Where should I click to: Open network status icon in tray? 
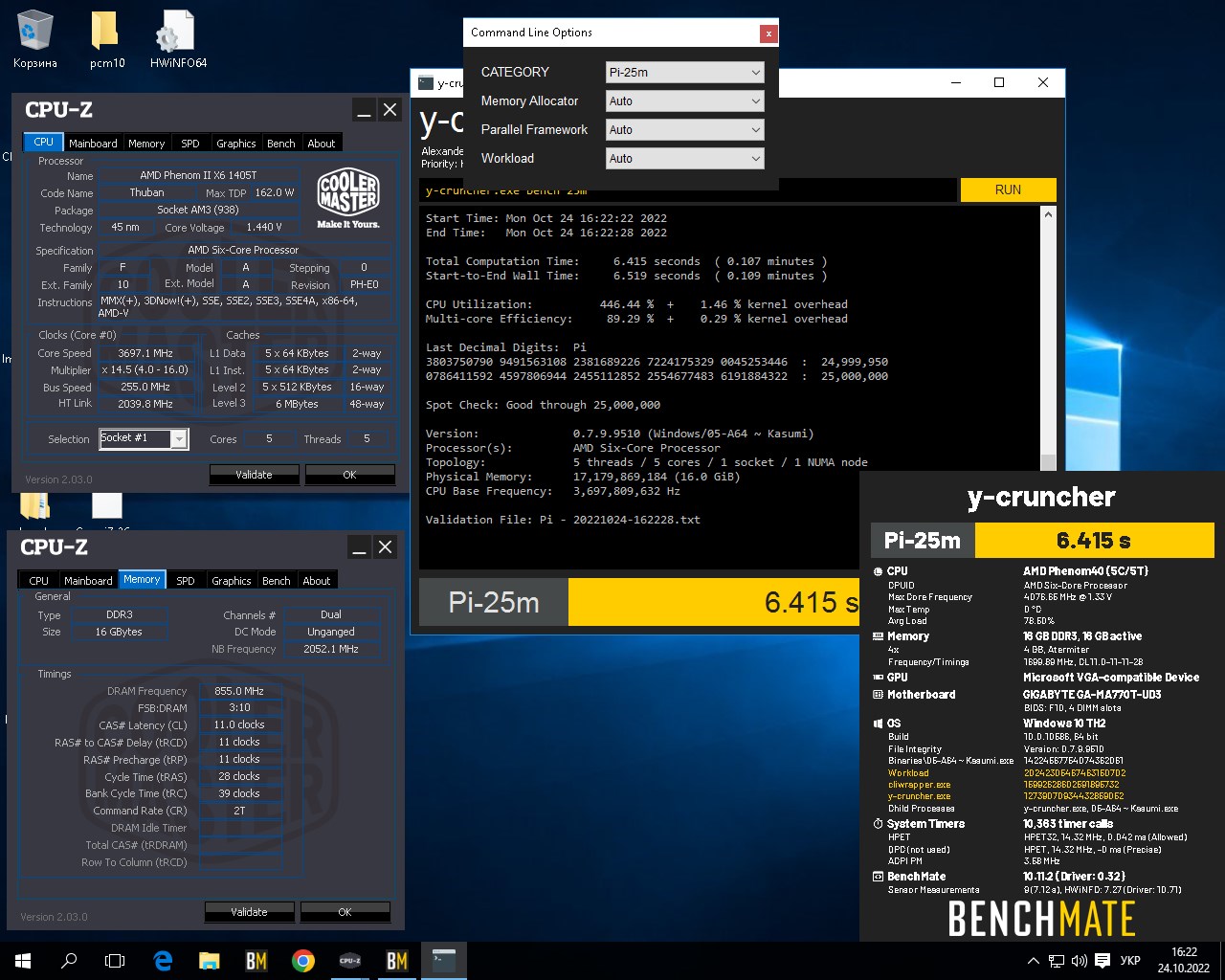click(x=1057, y=961)
